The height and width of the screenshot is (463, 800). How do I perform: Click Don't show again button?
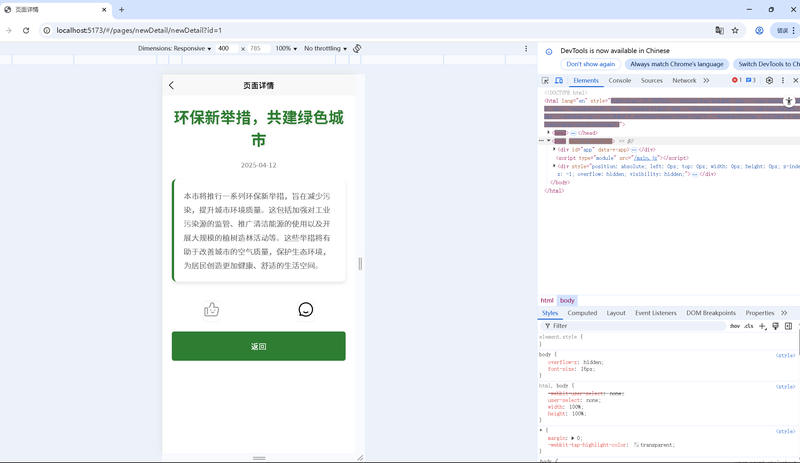click(590, 64)
